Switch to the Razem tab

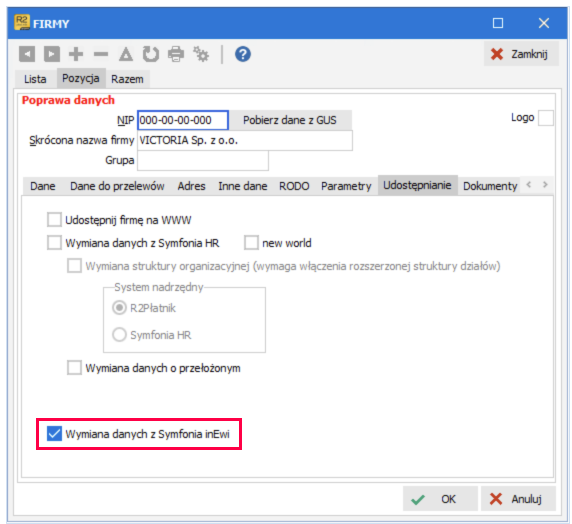pyautogui.click(x=127, y=79)
